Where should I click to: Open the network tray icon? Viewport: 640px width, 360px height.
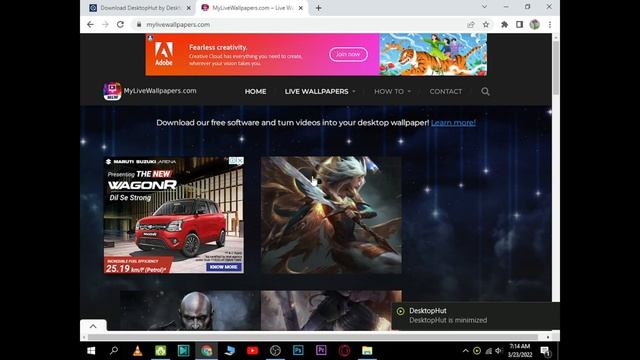point(488,351)
